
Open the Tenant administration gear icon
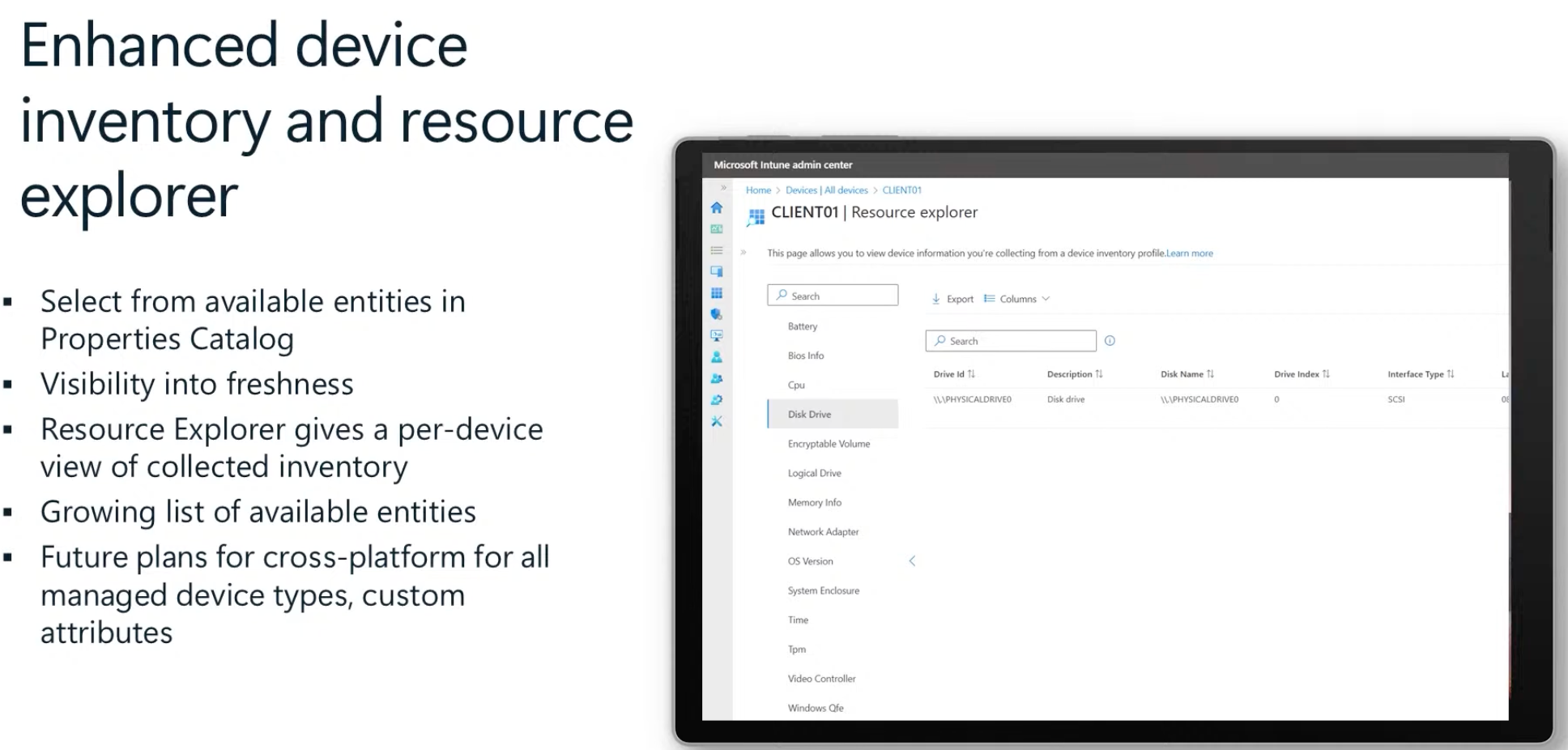717,400
